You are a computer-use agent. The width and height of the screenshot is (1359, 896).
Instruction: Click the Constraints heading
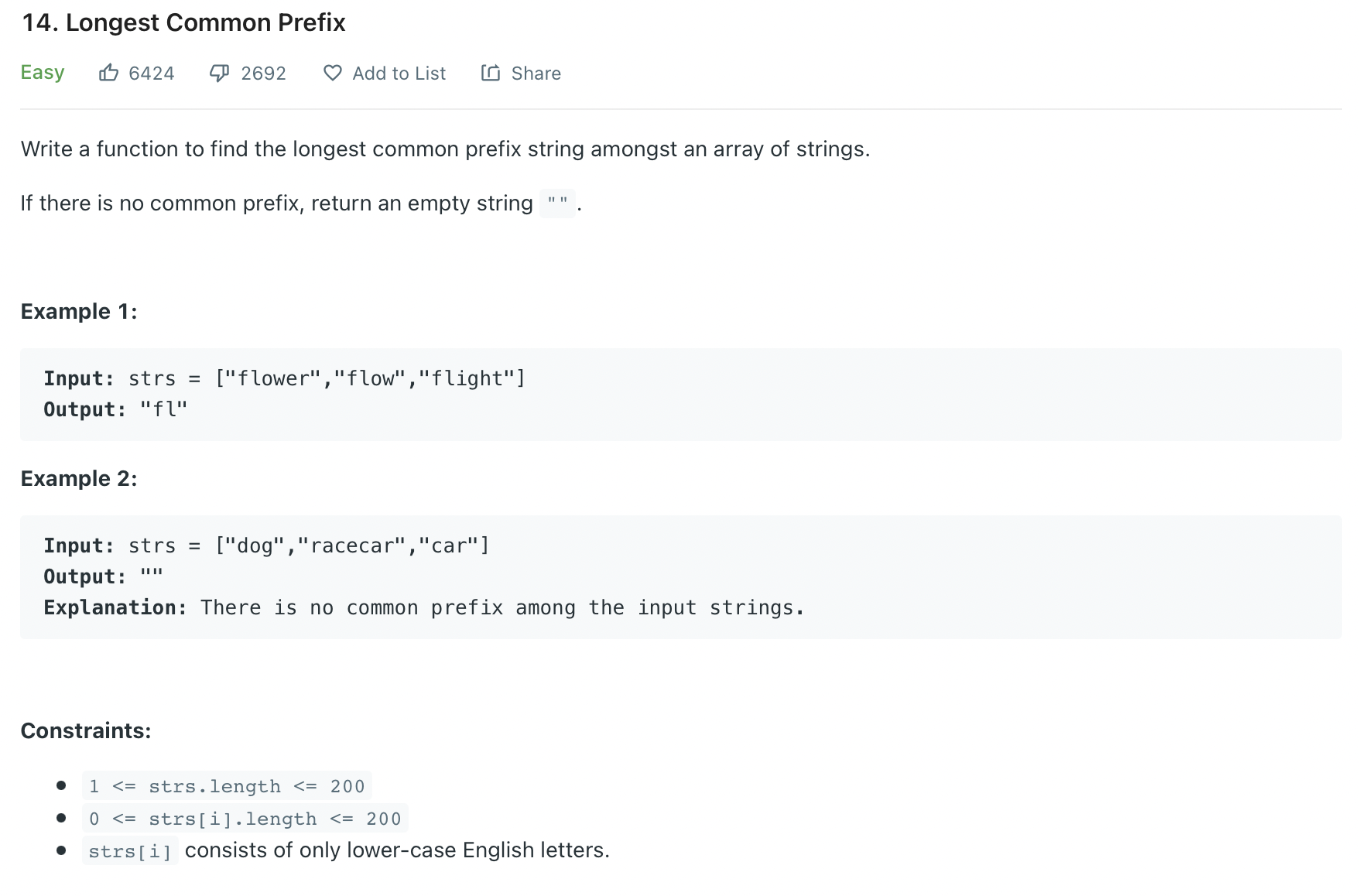86,730
